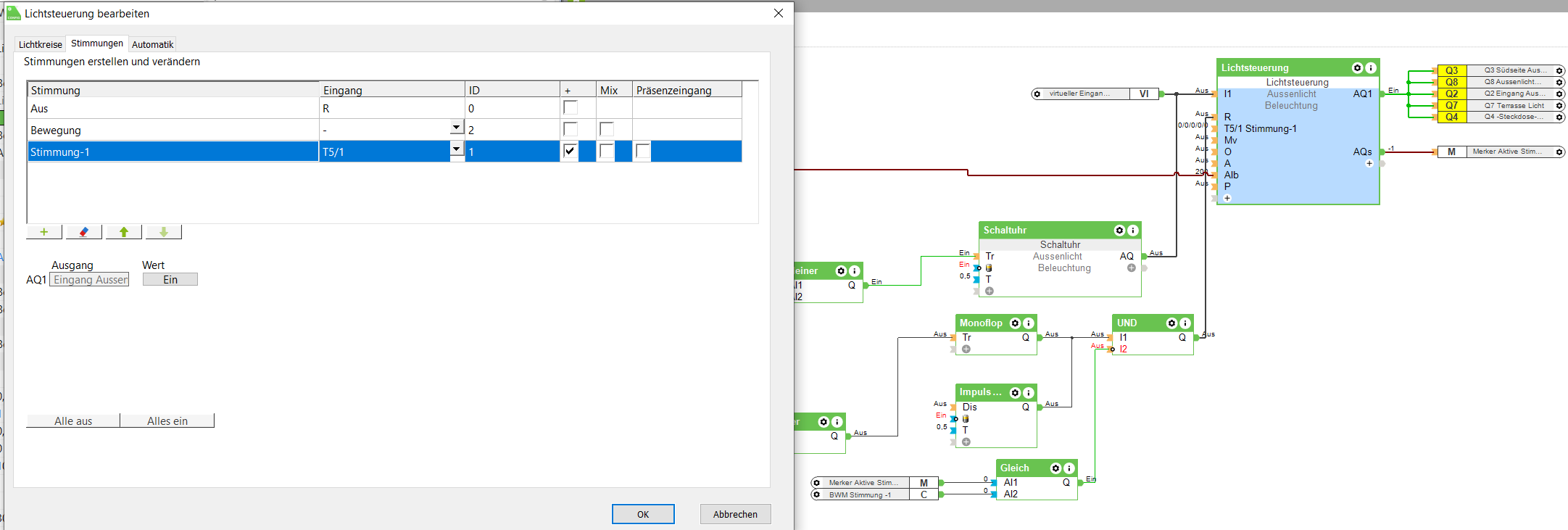The height and width of the screenshot is (530, 1568).
Task: Open settings gear on the Monoflop block
Action: click(x=1015, y=323)
